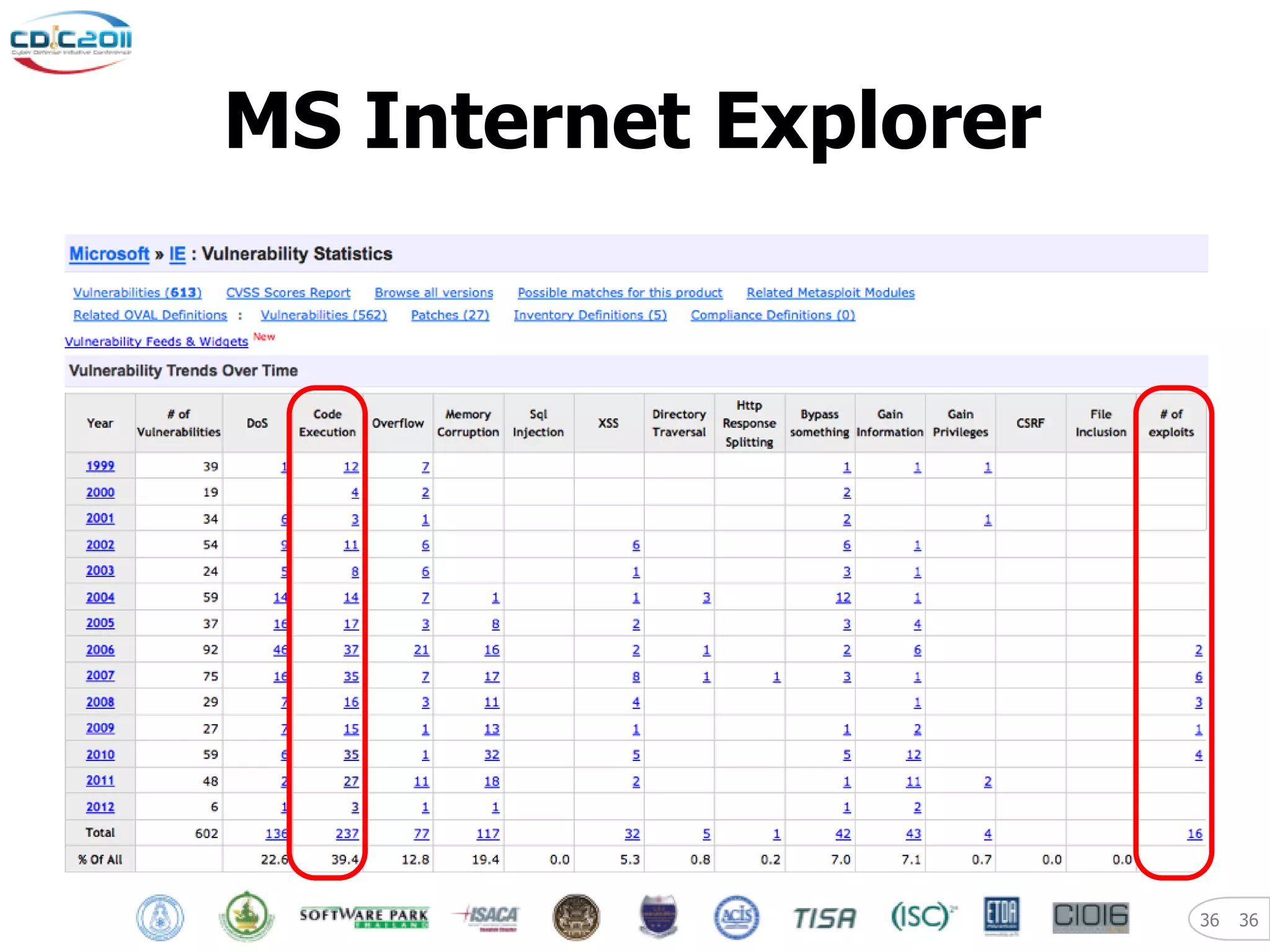1270x952 pixels.
Task: Click the Overflow total 77
Action: click(x=422, y=834)
